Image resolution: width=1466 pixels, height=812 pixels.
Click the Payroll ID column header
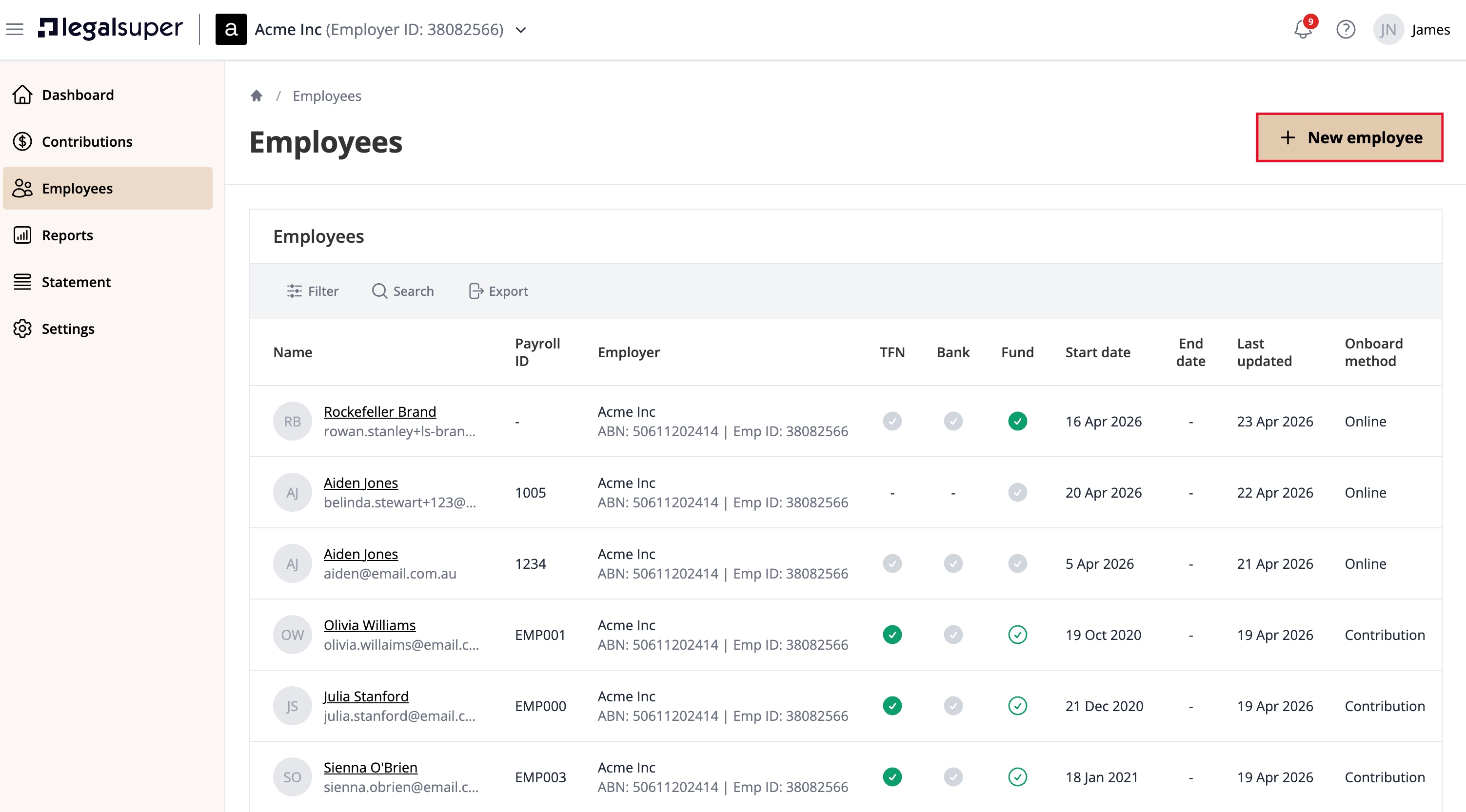tap(537, 352)
